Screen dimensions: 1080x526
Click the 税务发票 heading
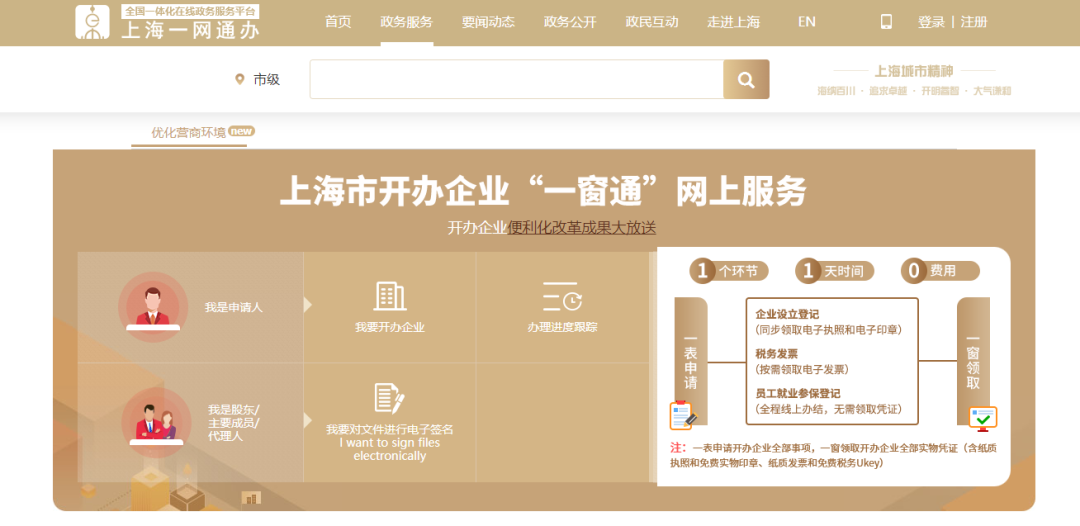(x=777, y=354)
